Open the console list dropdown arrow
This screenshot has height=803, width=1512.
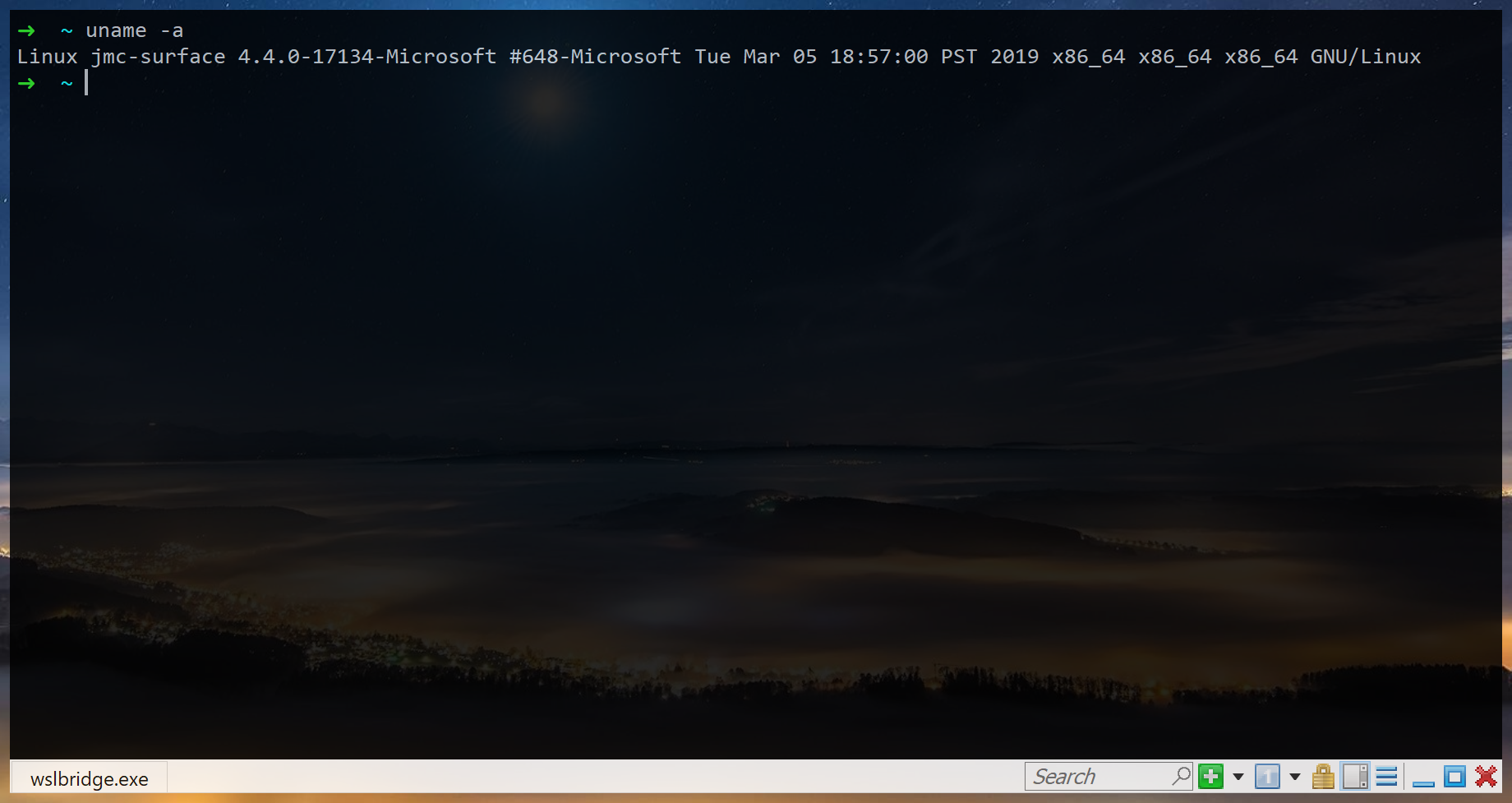click(1294, 778)
